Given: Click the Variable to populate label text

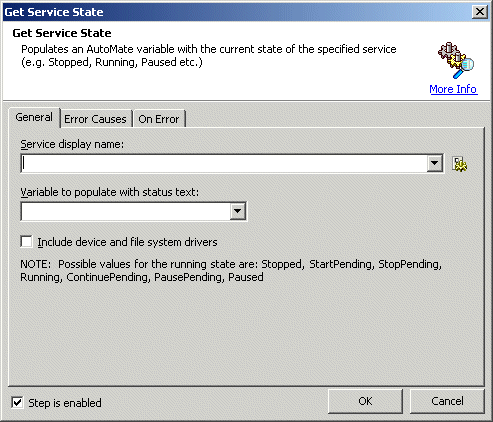Looking at the screenshot, I should pos(110,192).
